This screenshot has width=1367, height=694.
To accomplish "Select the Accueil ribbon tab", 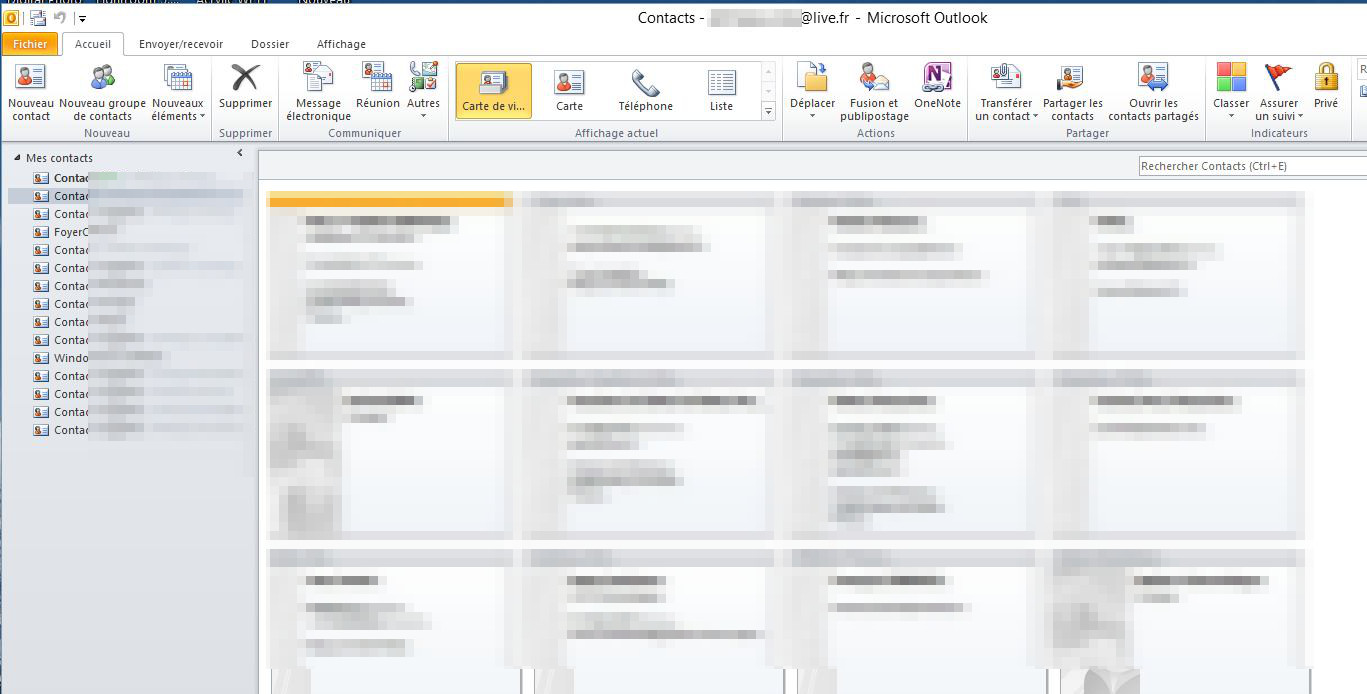I will 93,44.
